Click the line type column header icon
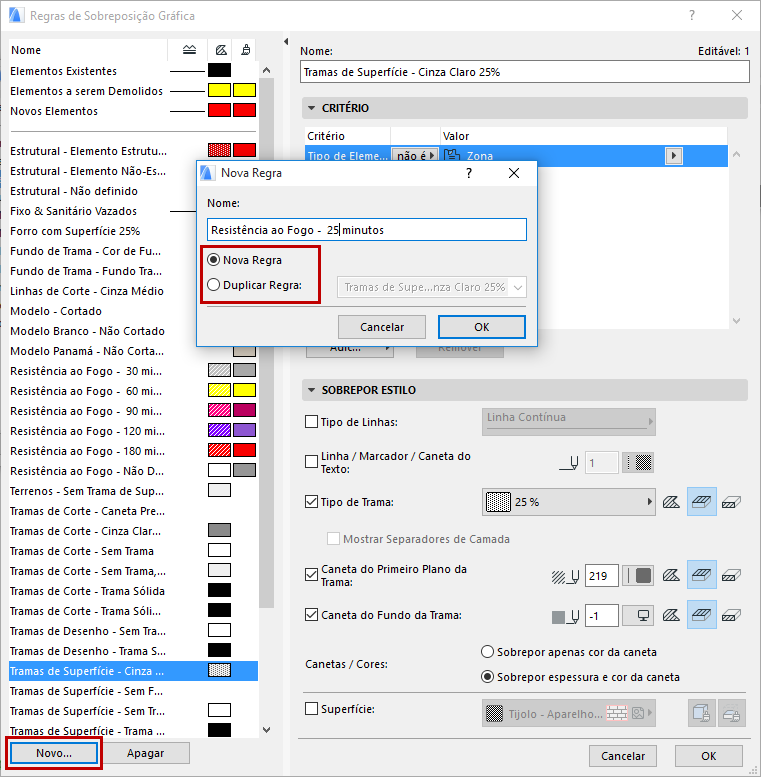Image resolution: width=761 pixels, height=777 pixels. [x=189, y=50]
